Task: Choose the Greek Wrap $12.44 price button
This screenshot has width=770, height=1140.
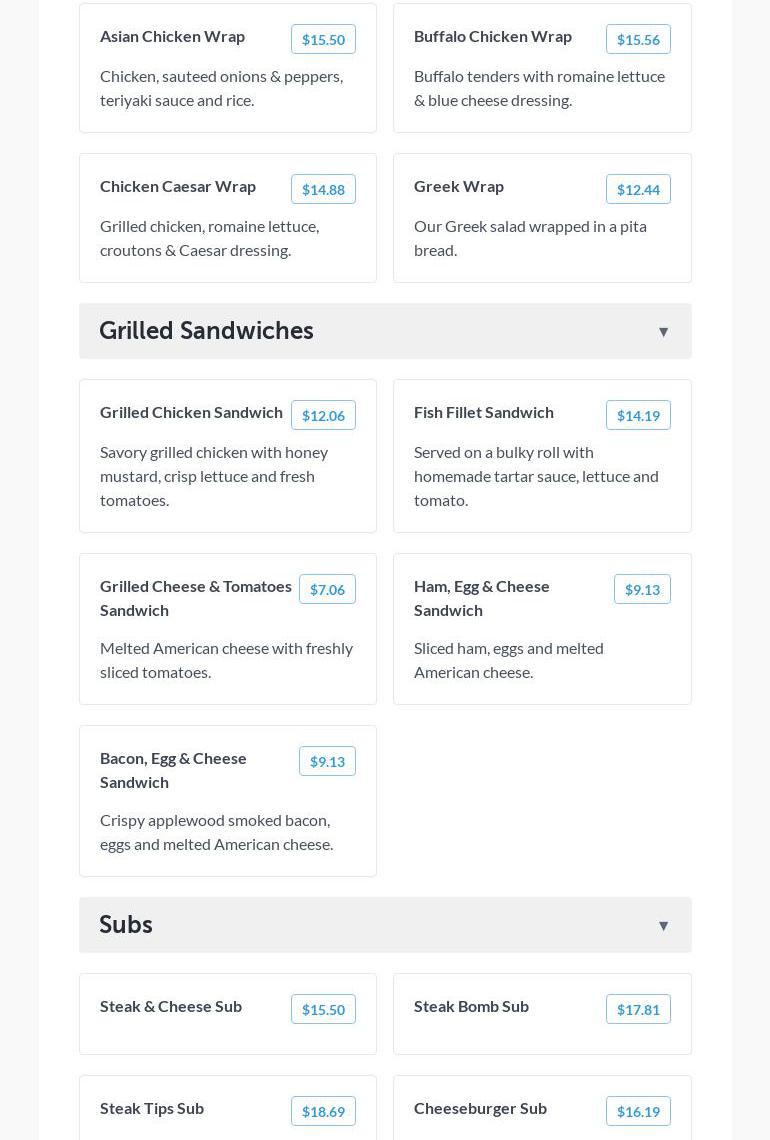Action: pos(638,190)
